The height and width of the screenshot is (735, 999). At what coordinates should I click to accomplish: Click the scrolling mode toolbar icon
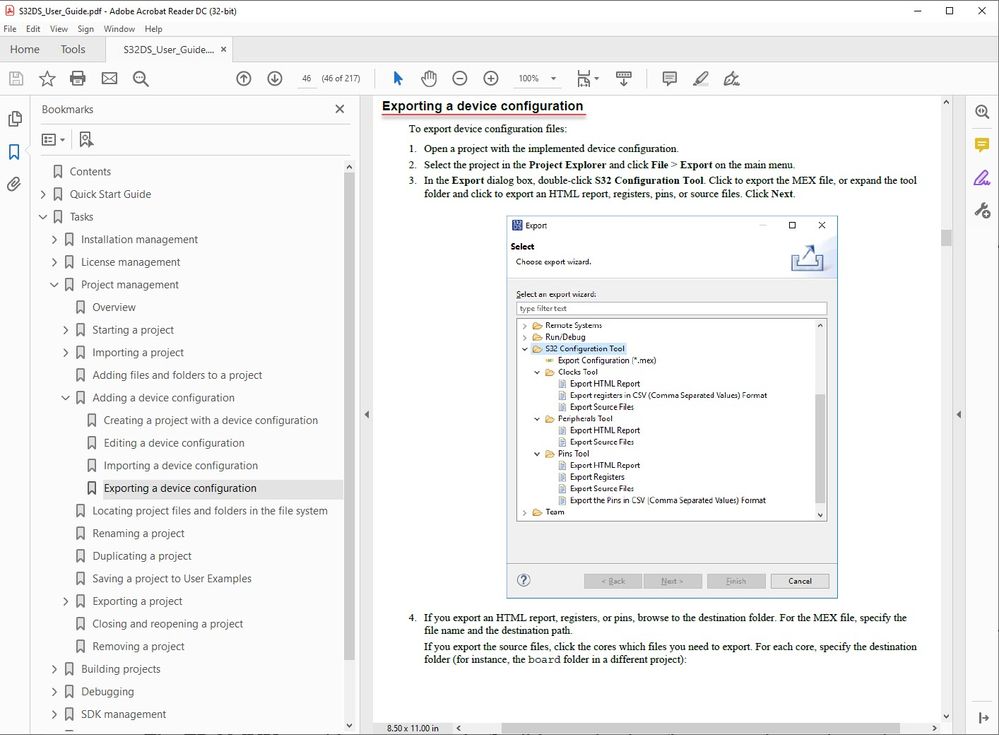click(624, 78)
